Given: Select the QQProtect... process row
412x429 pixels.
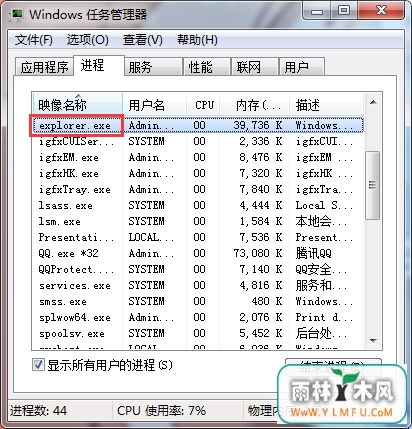Looking at the screenshot, I should click(198, 269).
